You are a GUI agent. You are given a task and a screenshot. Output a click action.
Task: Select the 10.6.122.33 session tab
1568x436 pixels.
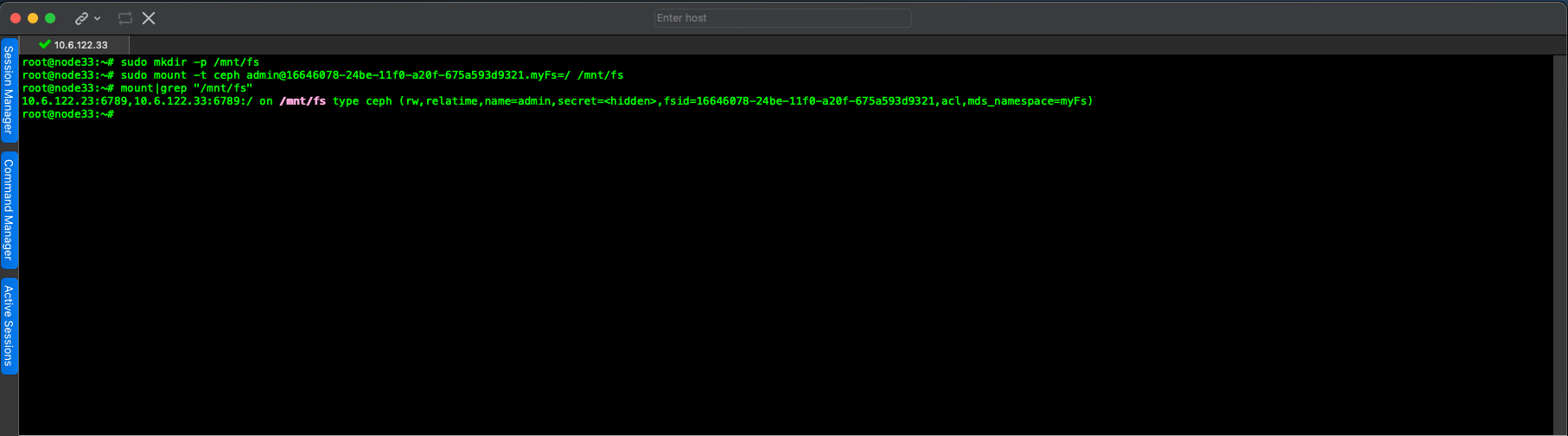80,45
